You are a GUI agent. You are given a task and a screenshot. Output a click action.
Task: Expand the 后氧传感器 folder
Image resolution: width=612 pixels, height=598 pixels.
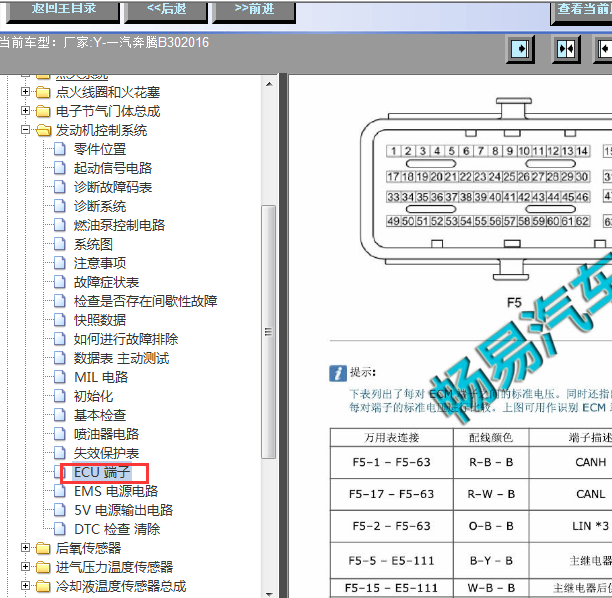click(25, 548)
